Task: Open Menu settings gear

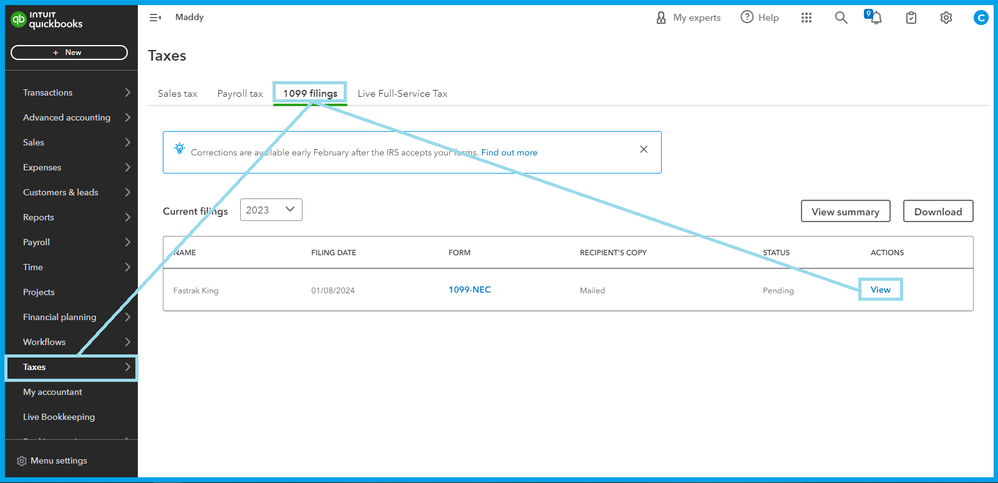Action: (22, 461)
